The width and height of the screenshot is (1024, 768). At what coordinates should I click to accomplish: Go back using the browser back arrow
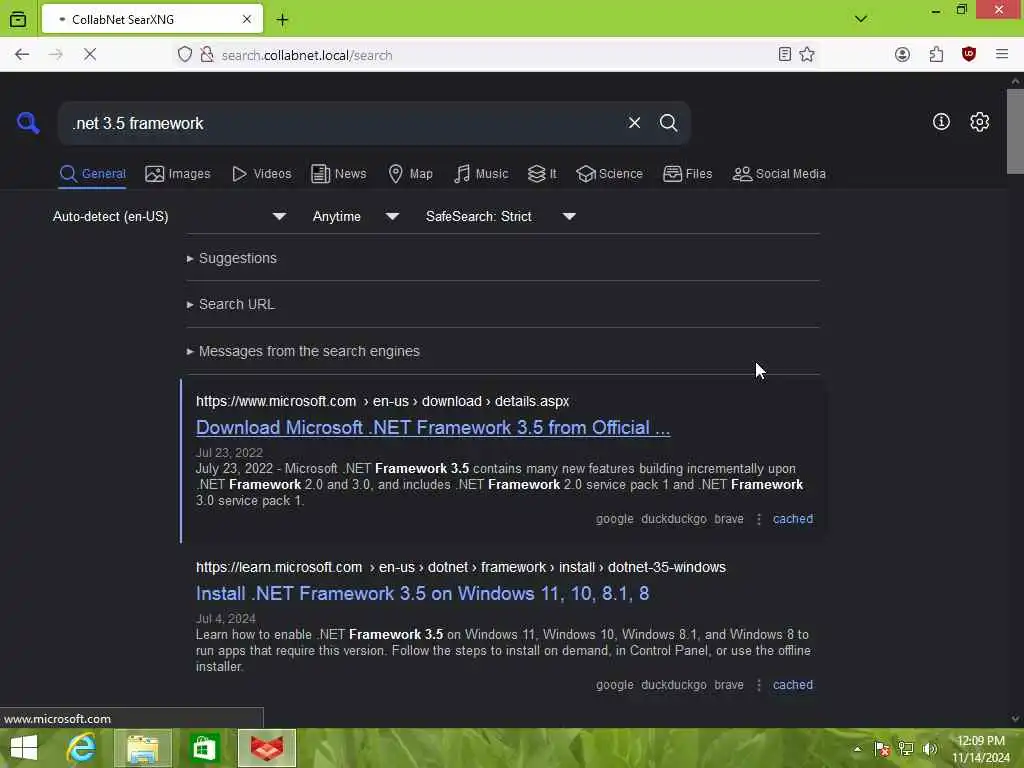pyautogui.click(x=22, y=55)
